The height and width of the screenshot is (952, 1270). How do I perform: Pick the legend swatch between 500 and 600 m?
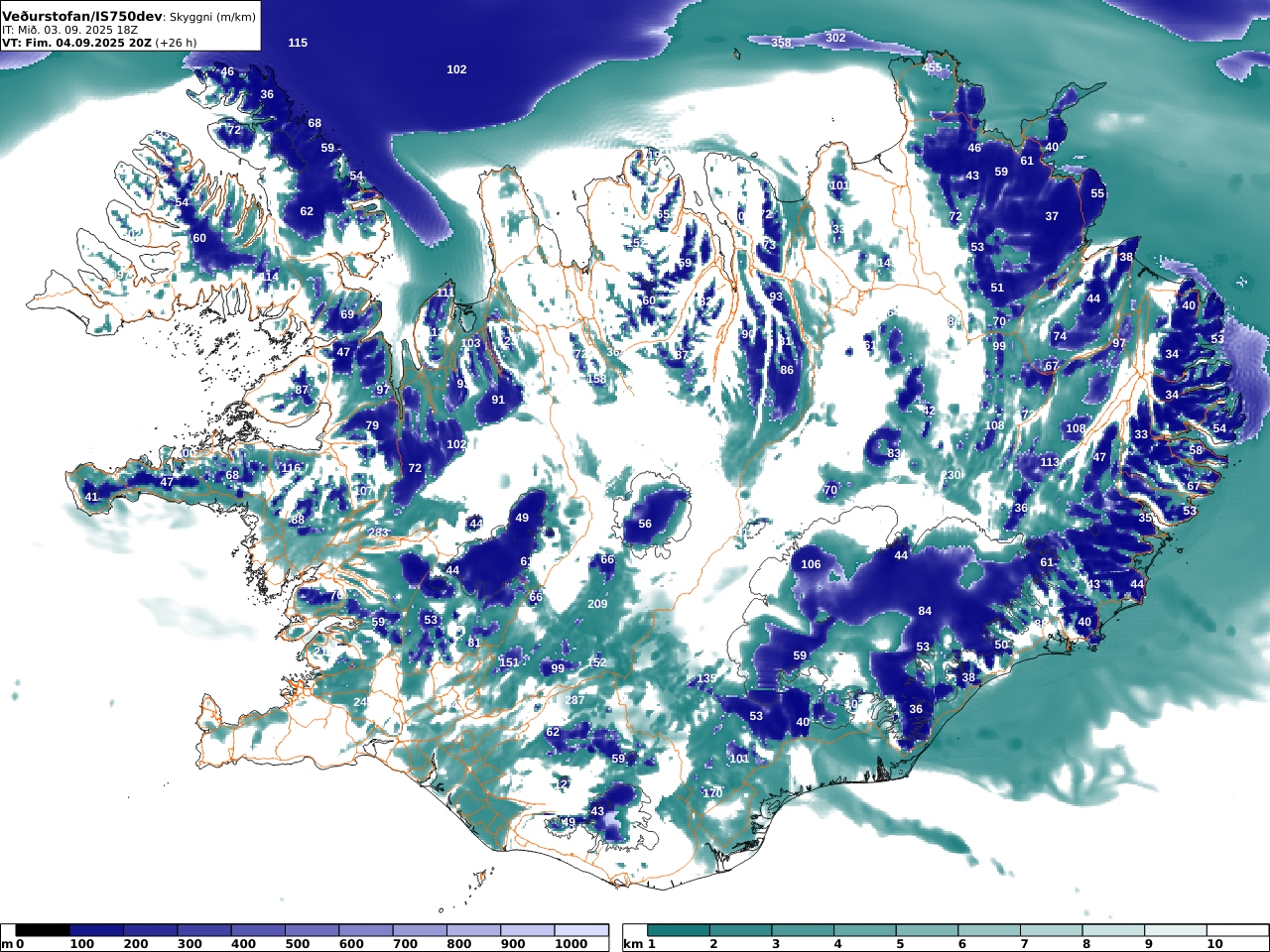click(312, 930)
